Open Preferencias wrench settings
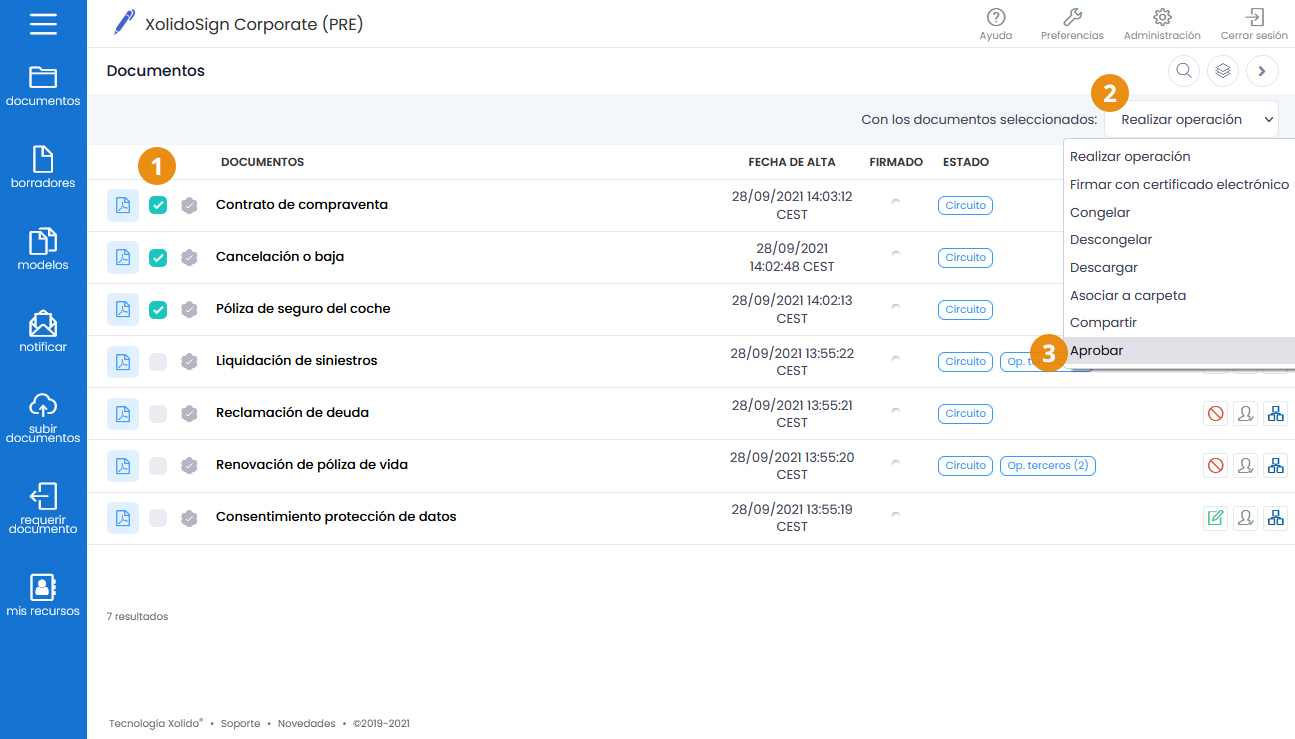1295x739 pixels. [x=1072, y=24]
